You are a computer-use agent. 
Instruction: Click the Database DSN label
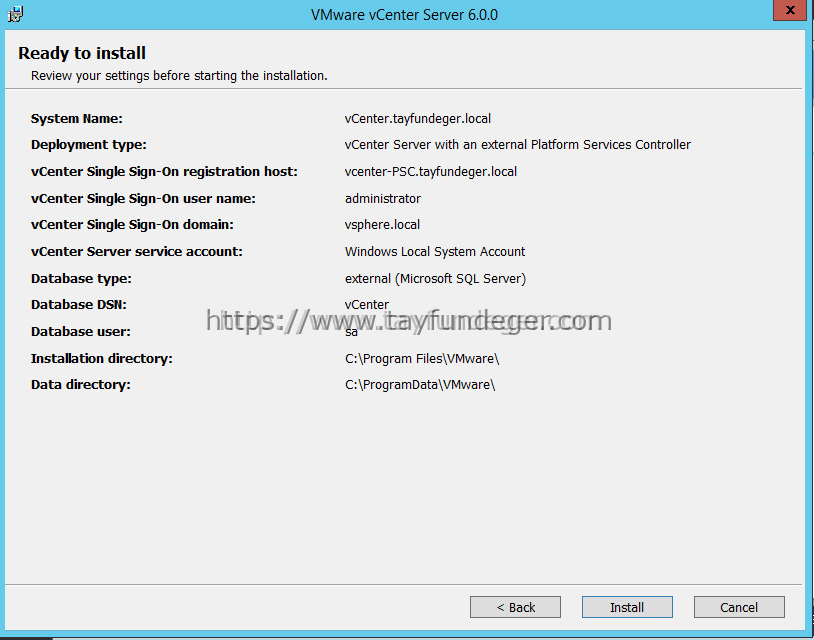coord(78,305)
